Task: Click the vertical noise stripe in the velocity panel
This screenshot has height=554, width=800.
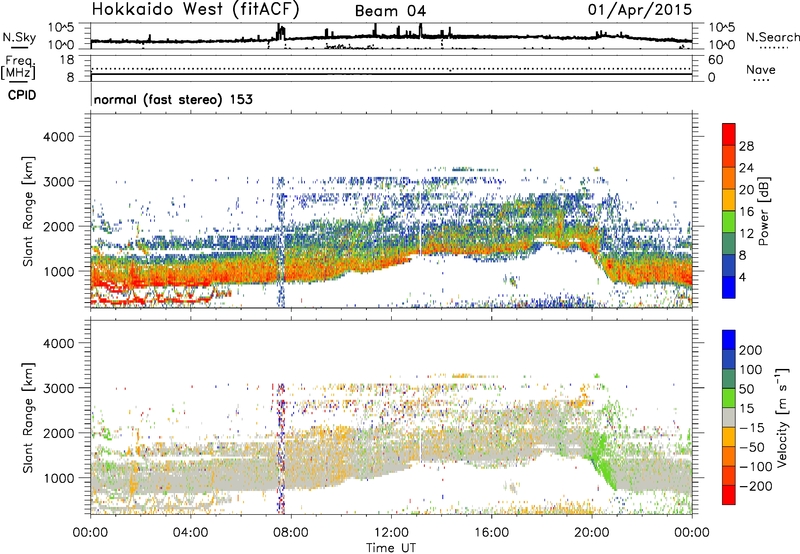Action: (x=280, y=448)
